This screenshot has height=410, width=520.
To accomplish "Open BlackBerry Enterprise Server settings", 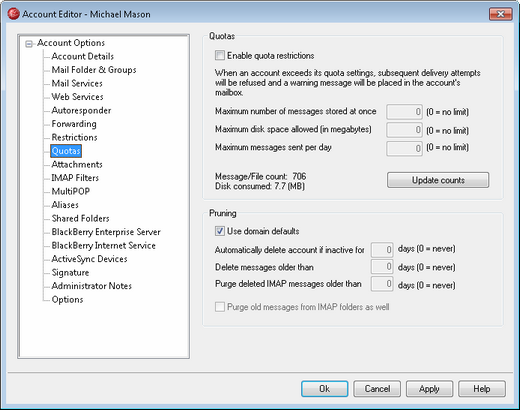I will [x=106, y=232].
